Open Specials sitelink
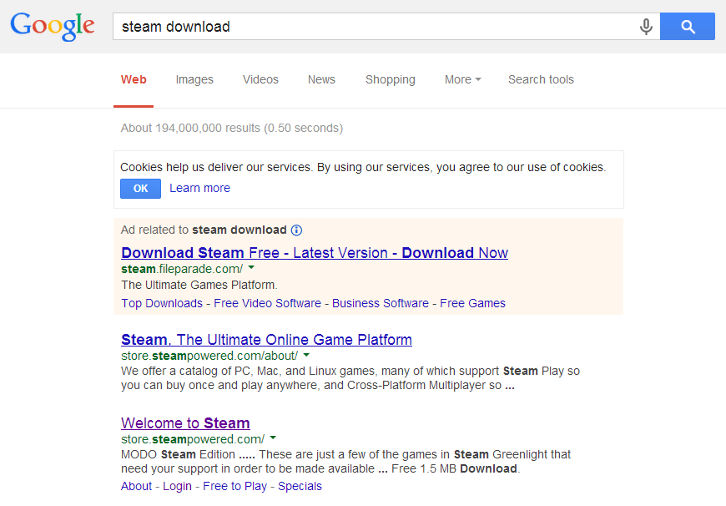 (x=300, y=486)
